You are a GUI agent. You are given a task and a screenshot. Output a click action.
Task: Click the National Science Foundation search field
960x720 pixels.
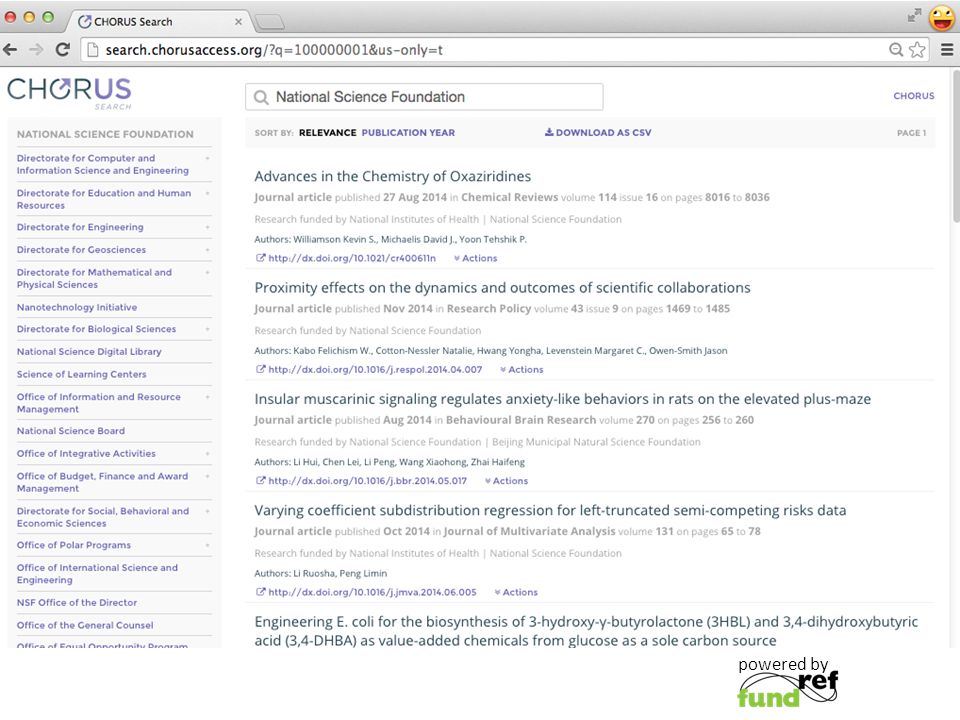(x=424, y=97)
